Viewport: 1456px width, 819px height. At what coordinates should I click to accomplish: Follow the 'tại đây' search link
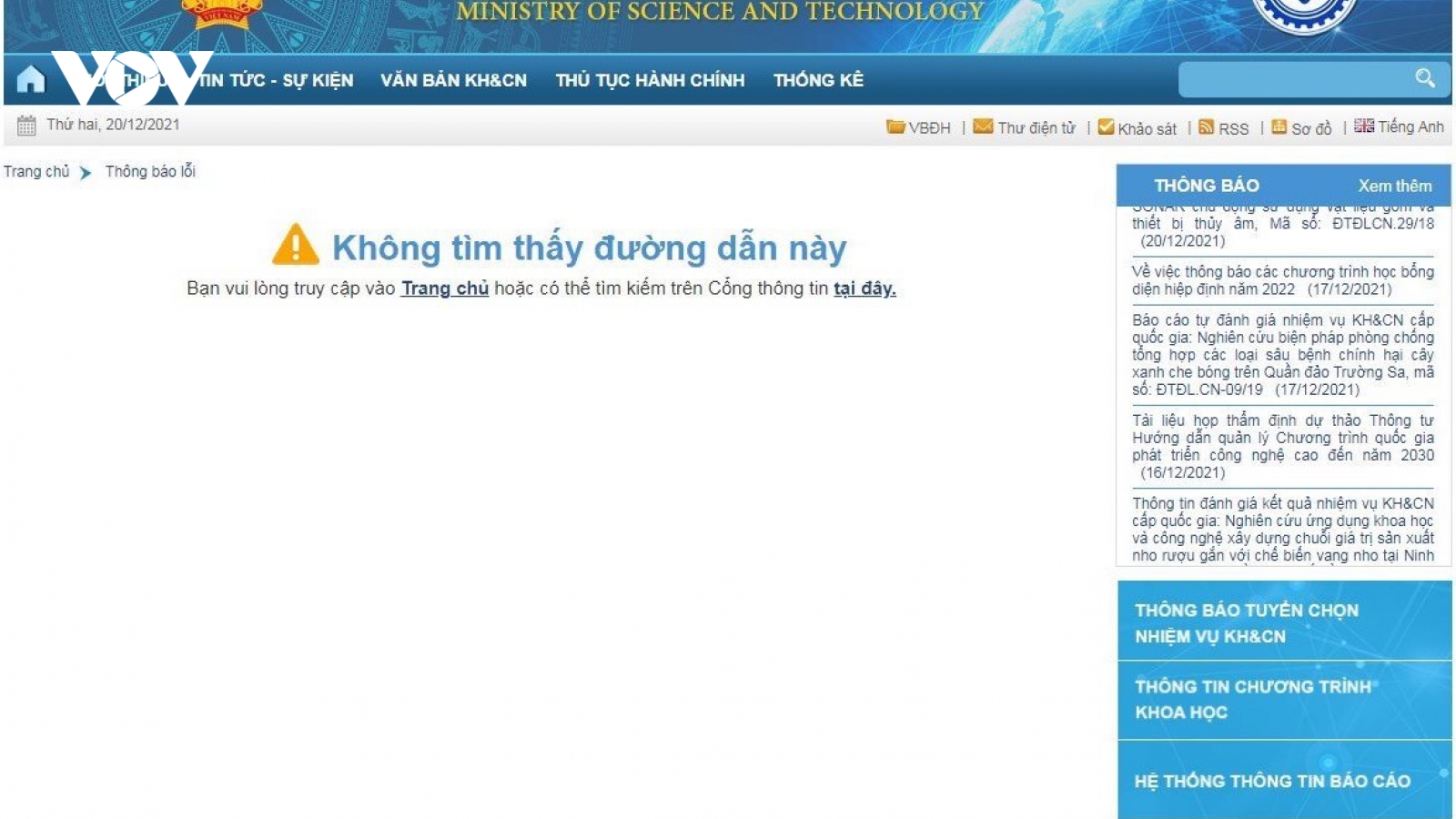(864, 288)
